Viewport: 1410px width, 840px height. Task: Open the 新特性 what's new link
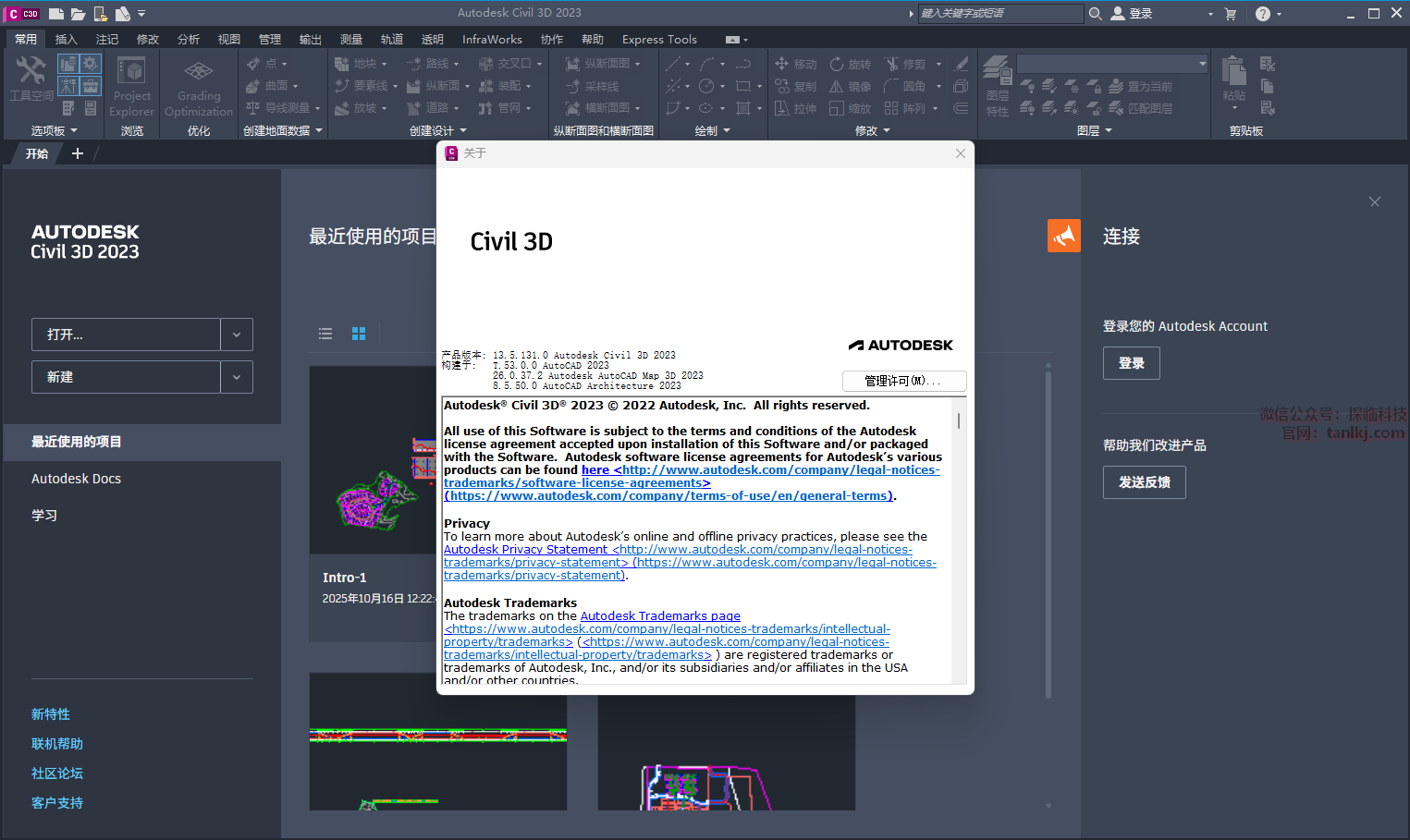pyautogui.click(x=51, y=714)
